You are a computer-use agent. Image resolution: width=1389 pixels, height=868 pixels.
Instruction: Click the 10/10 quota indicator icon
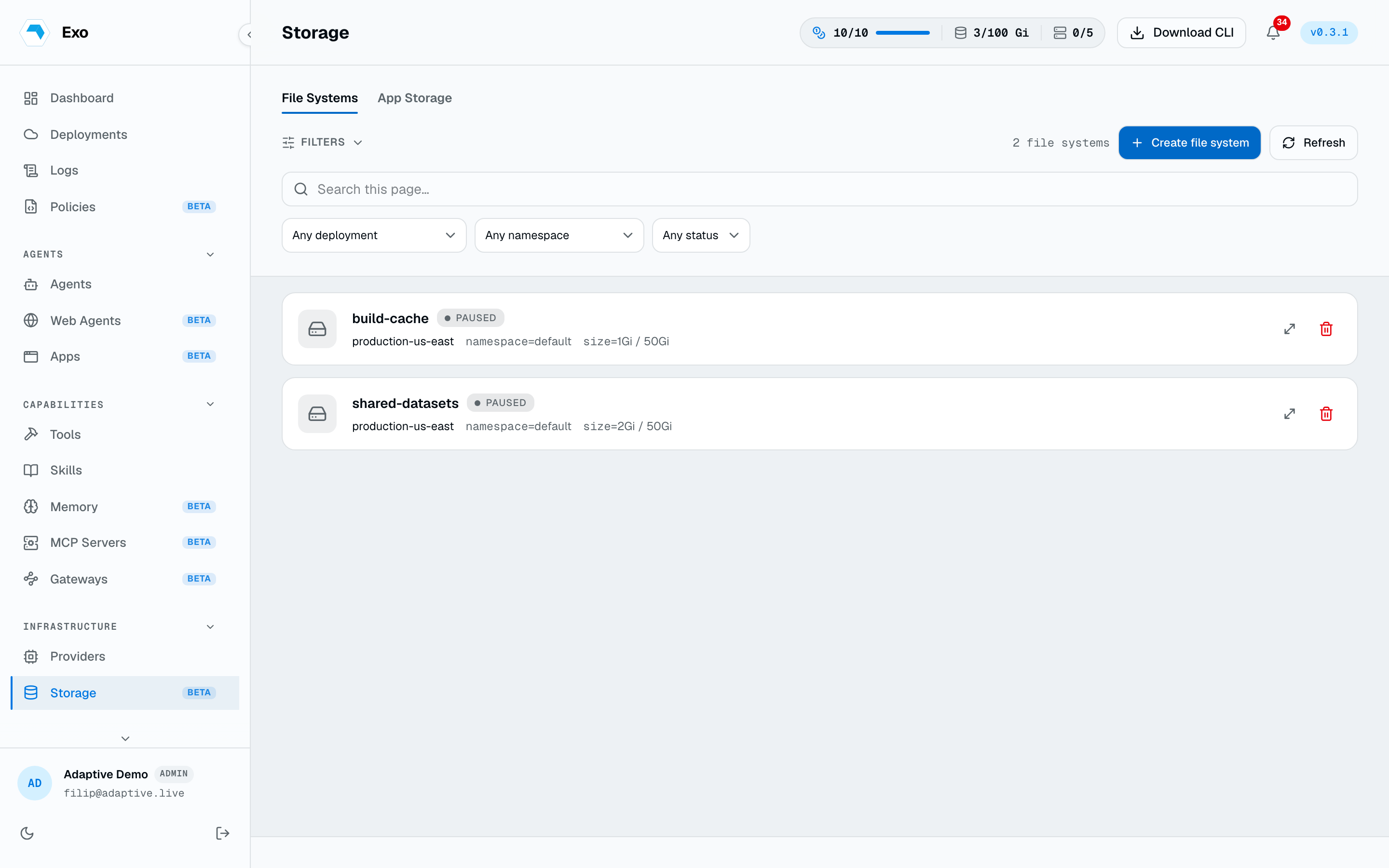(819, 33)
